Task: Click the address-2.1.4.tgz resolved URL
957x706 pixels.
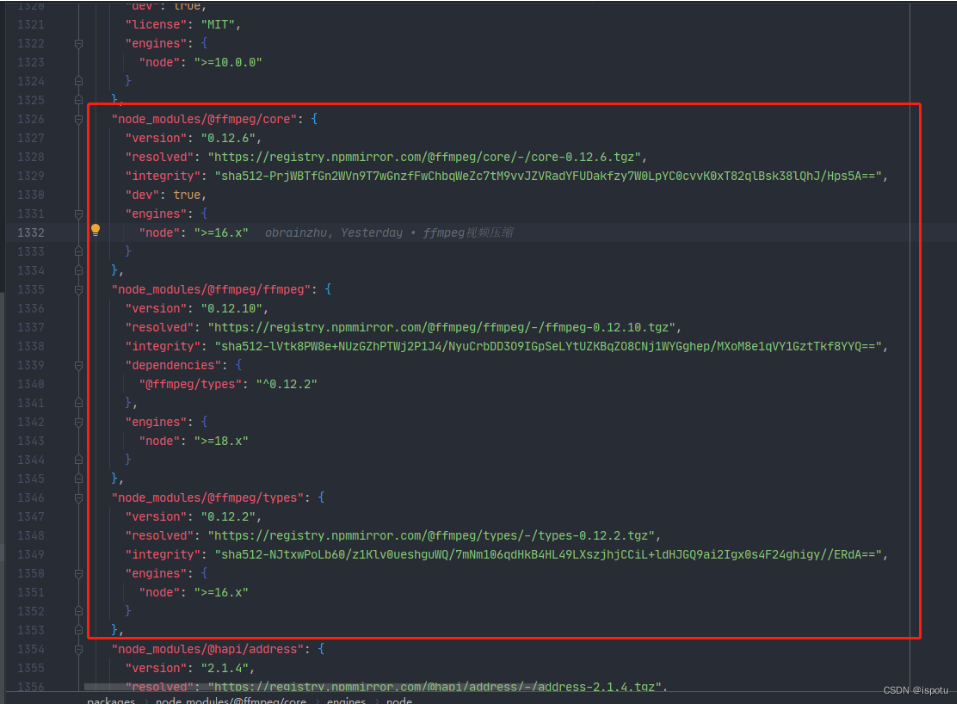Action: (x=435, y=686)
